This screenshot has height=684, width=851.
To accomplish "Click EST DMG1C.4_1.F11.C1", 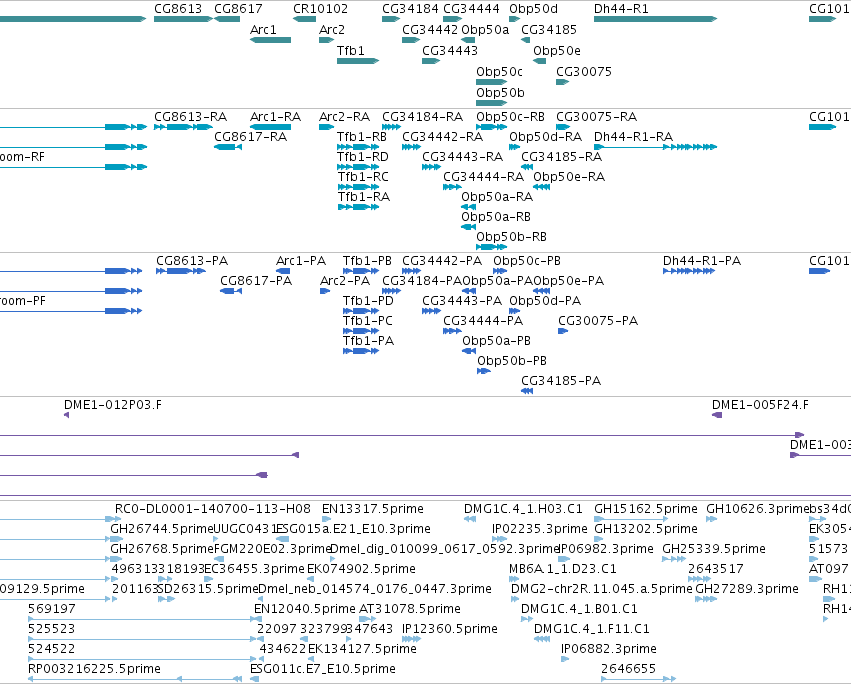I will coord(592,630).
